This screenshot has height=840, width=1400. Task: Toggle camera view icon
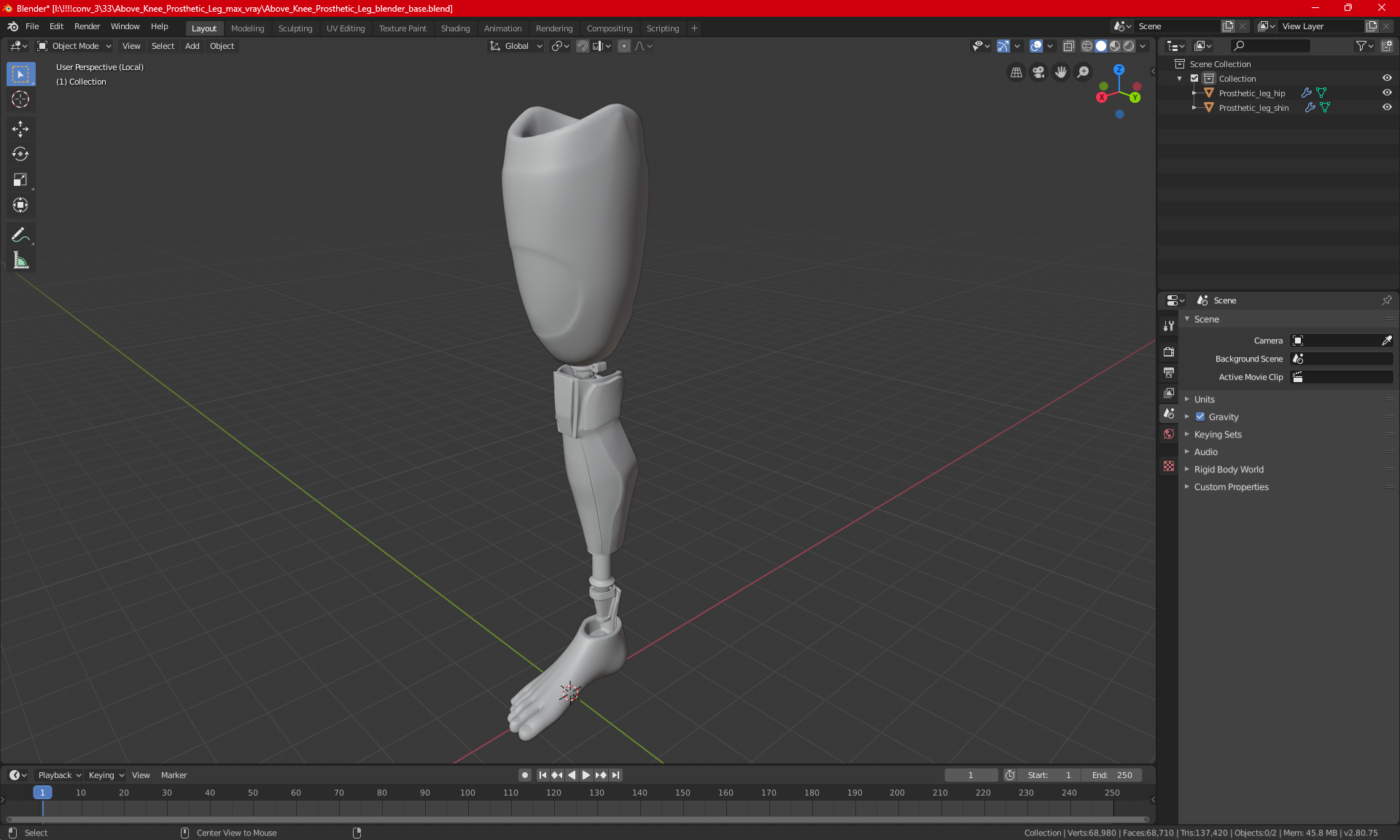[x=1038, y=72]
